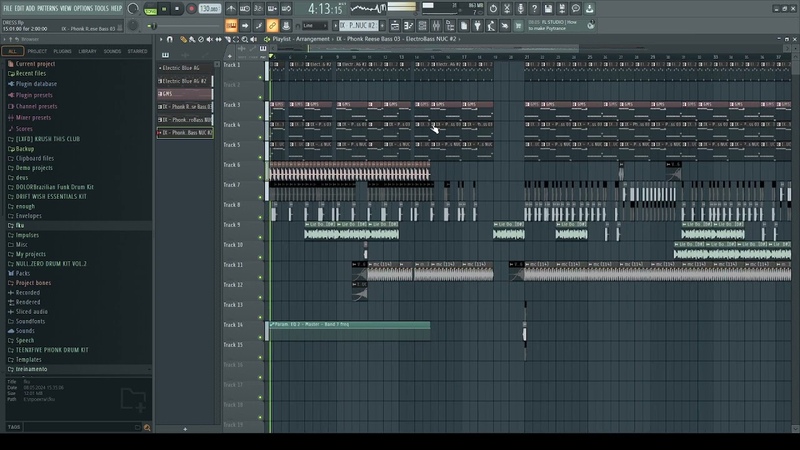Viewport: 800px width, 450px height.
Task: Select the Draw pencil tool in playlist
Action: point(183,39)
